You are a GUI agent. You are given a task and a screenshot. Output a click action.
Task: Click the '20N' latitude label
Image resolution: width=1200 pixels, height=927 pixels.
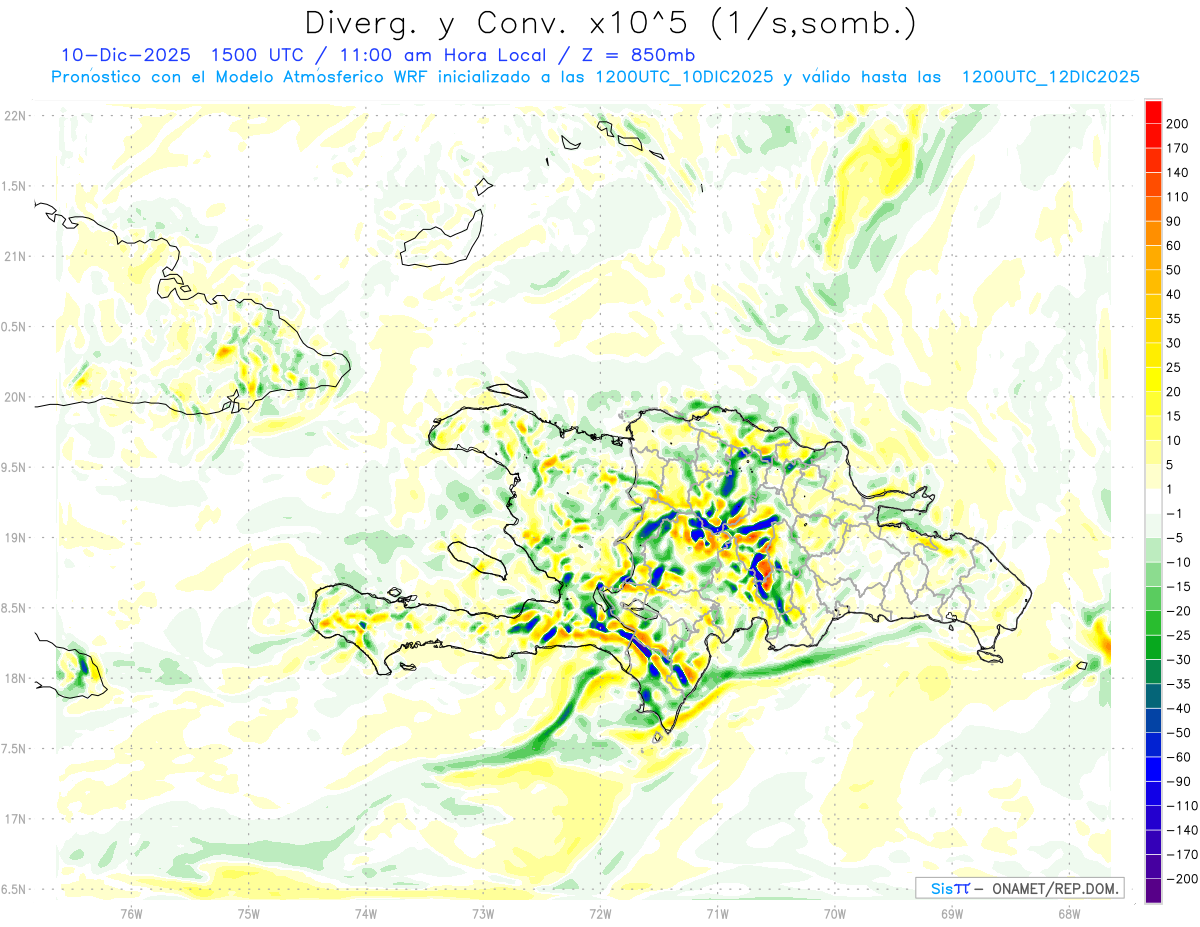pos(15,397)
